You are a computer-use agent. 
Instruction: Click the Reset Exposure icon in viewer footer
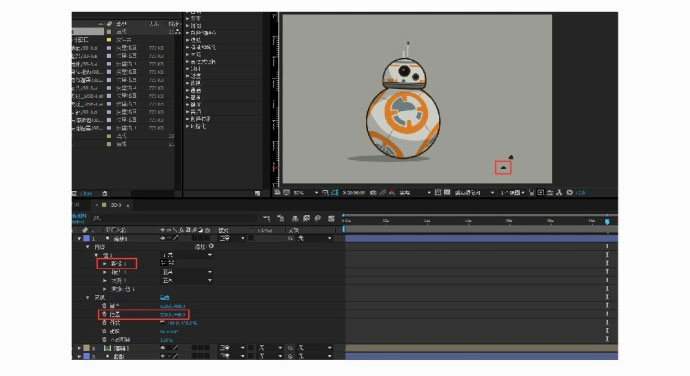click(569, 192)
